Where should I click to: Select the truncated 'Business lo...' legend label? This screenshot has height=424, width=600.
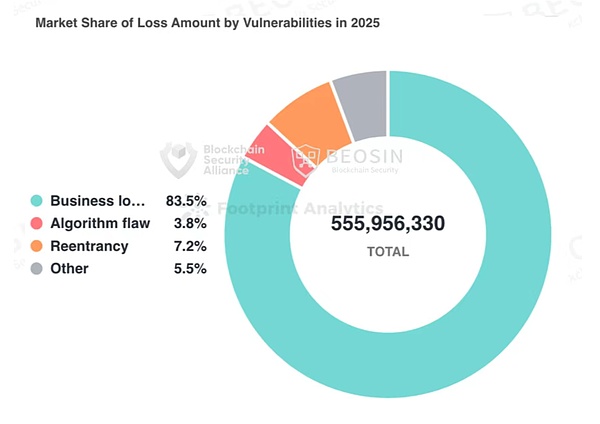click(x=97, y=201)
